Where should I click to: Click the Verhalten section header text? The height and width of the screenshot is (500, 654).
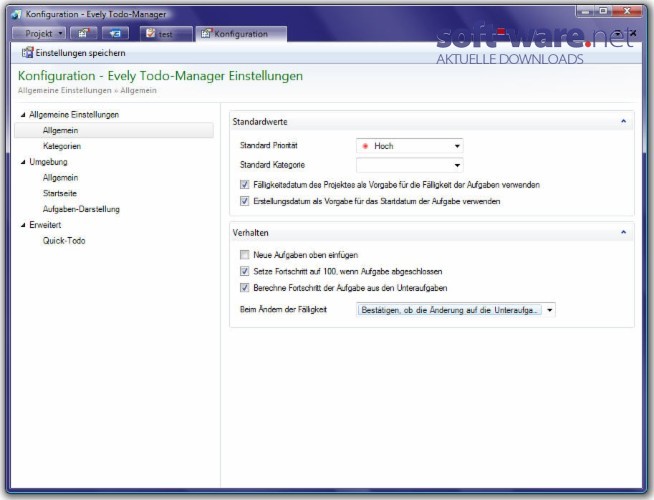250,233
